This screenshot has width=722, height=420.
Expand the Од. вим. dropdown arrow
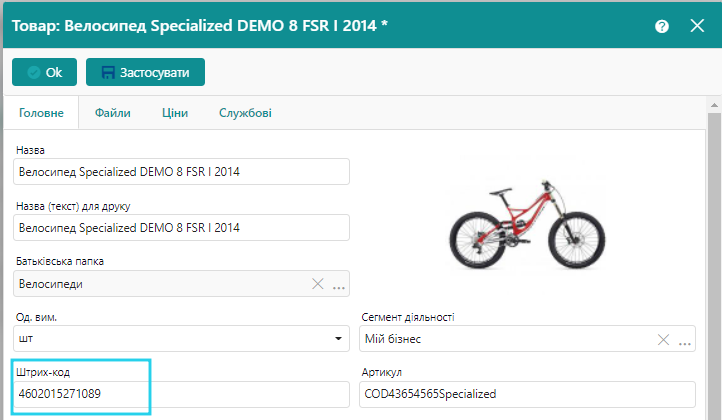(x=337, y=340)
